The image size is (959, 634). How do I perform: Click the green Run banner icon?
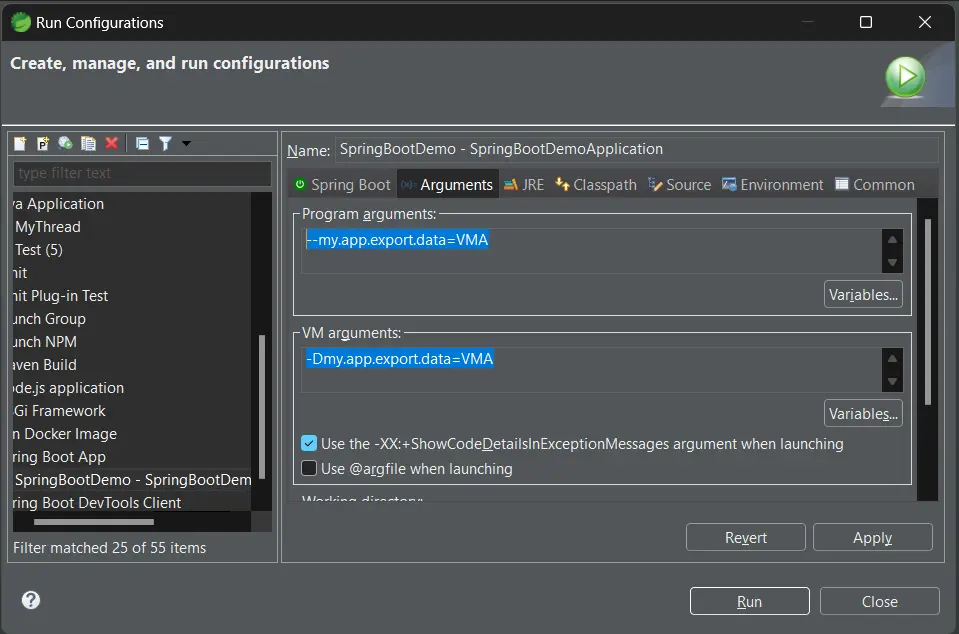coord(905,77)
